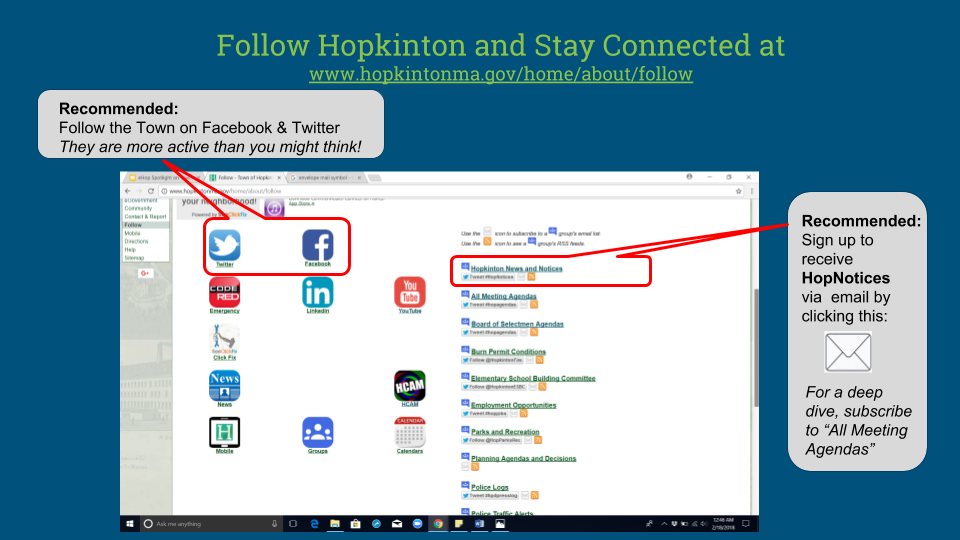Open Burn Permit Conditions link

[508, 351]
